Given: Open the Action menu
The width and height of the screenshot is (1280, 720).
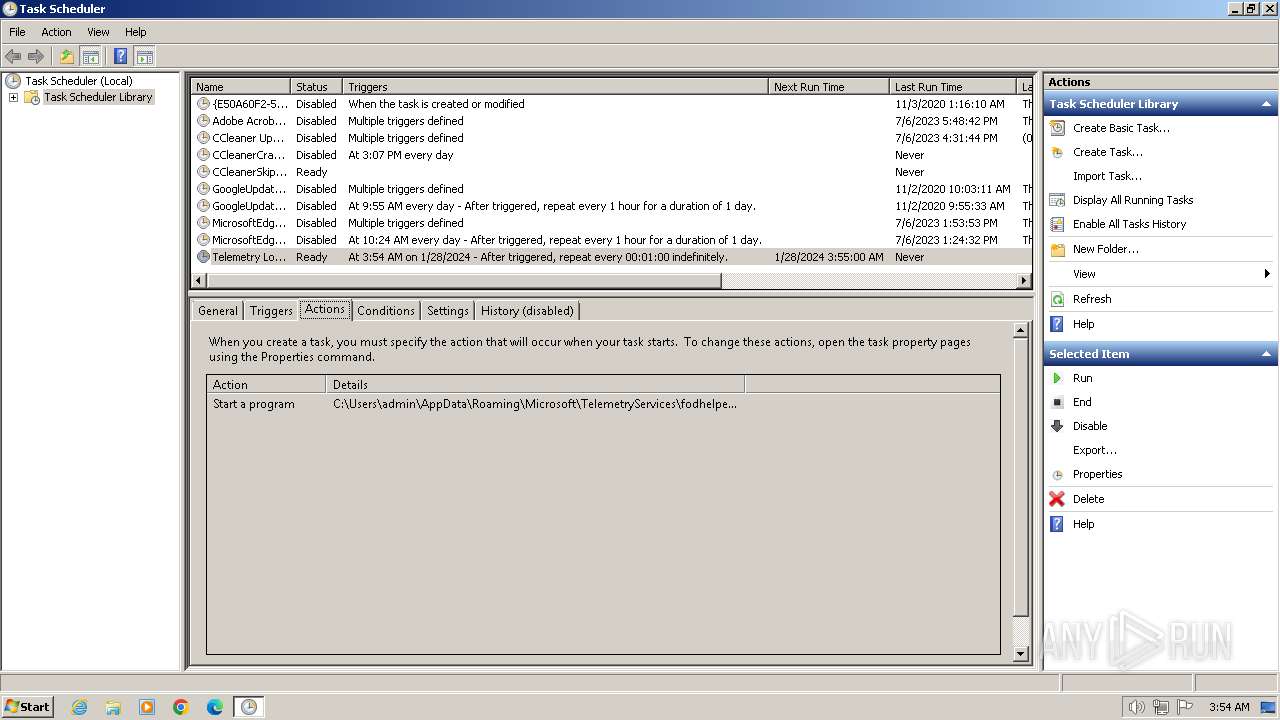Looking at the screenshot, I should pyautogui.click(x=56, y=32).
